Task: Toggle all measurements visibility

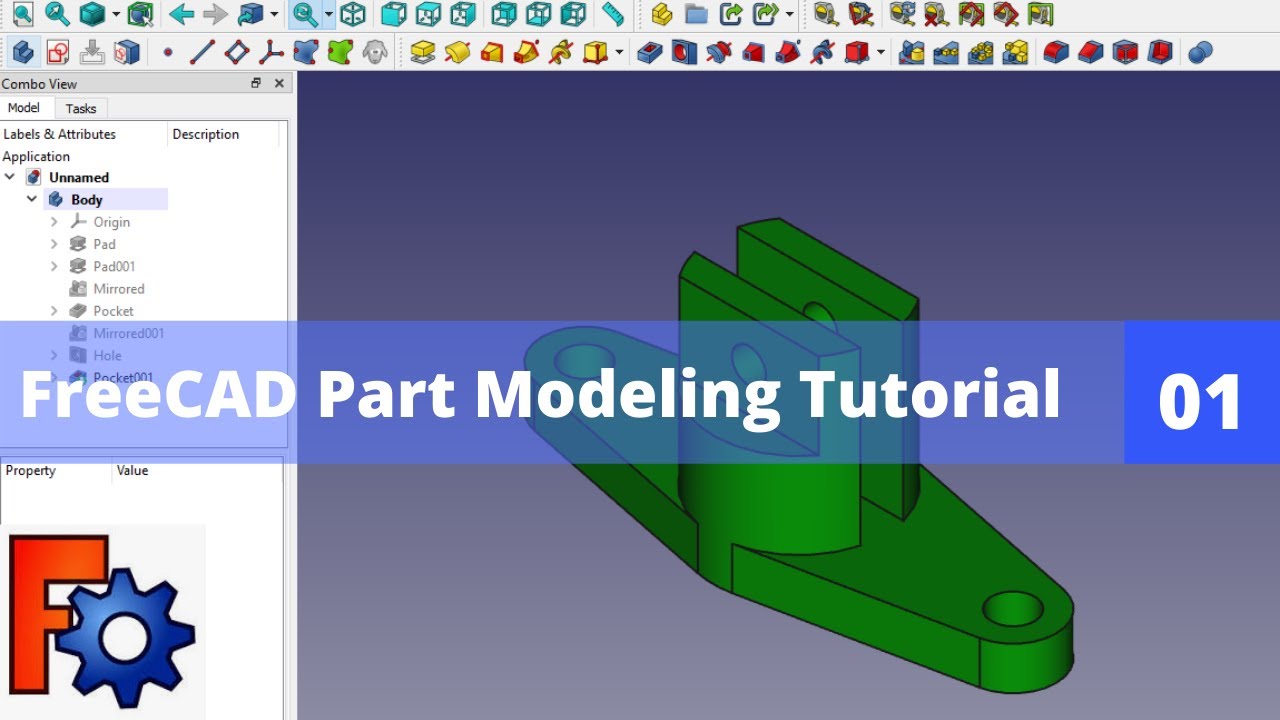Action: 971,14
